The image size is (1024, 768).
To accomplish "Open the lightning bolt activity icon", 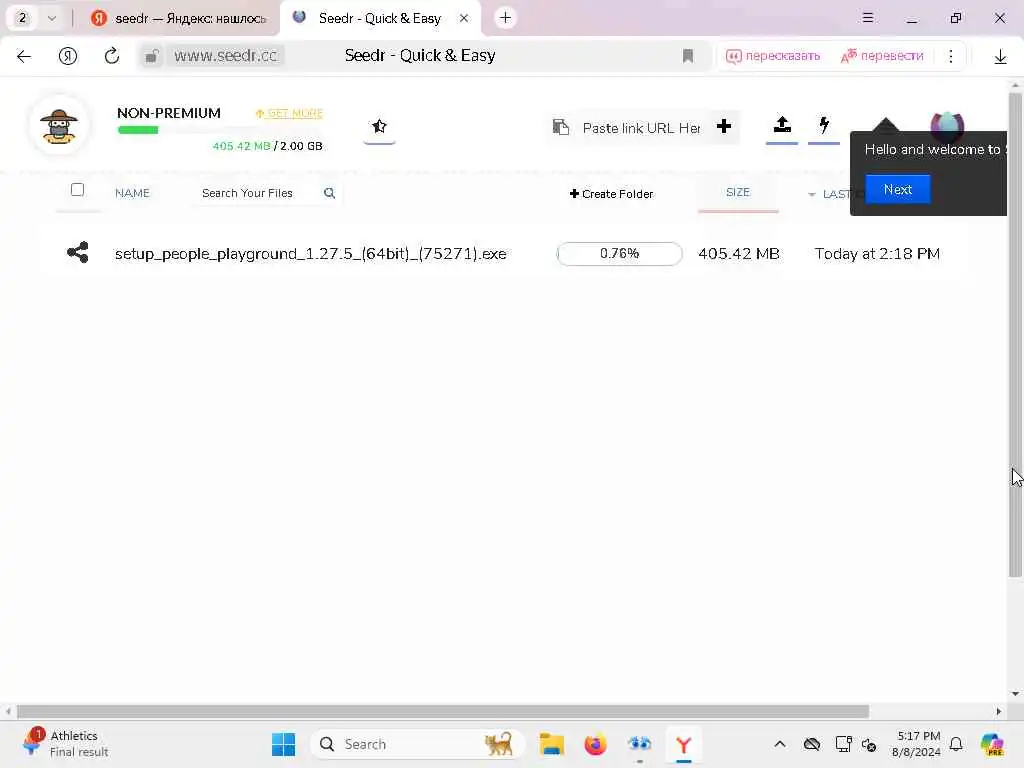I will [824, 124].
